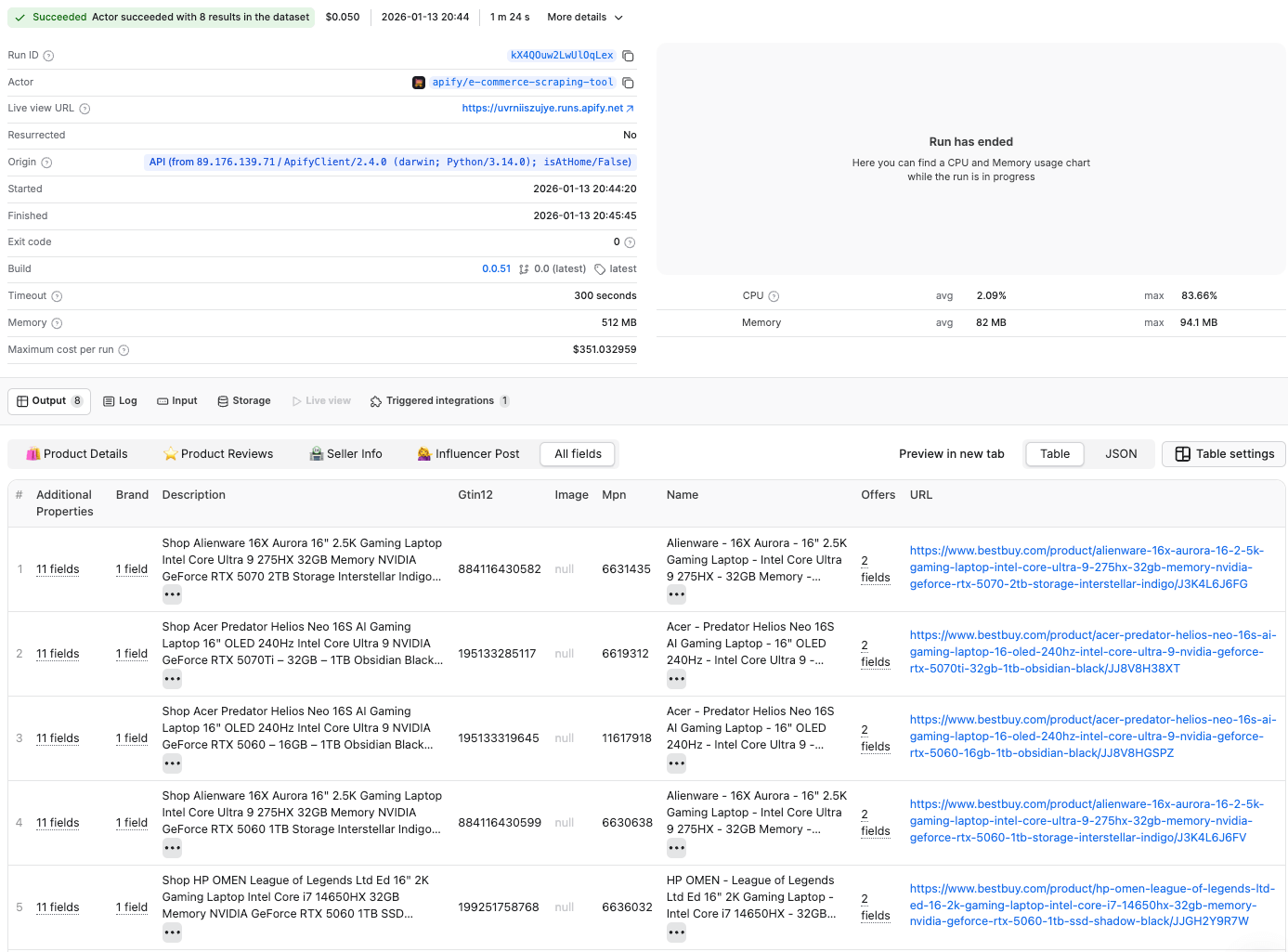
Task: Open live view URL link
Action: 548,109
